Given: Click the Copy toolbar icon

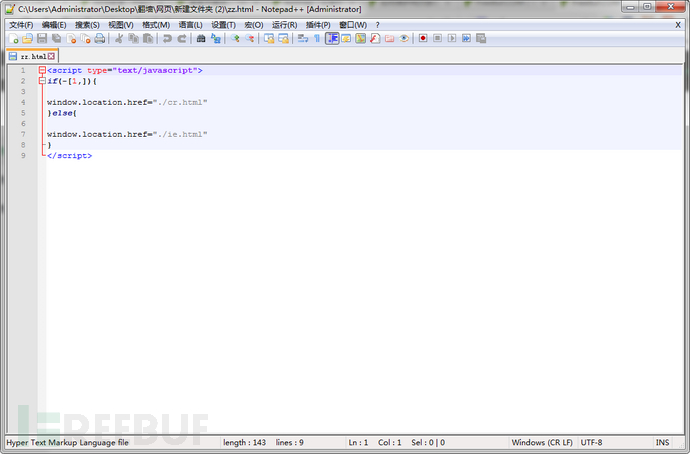Looking at the screenshot, I should (x=133, y=39).
